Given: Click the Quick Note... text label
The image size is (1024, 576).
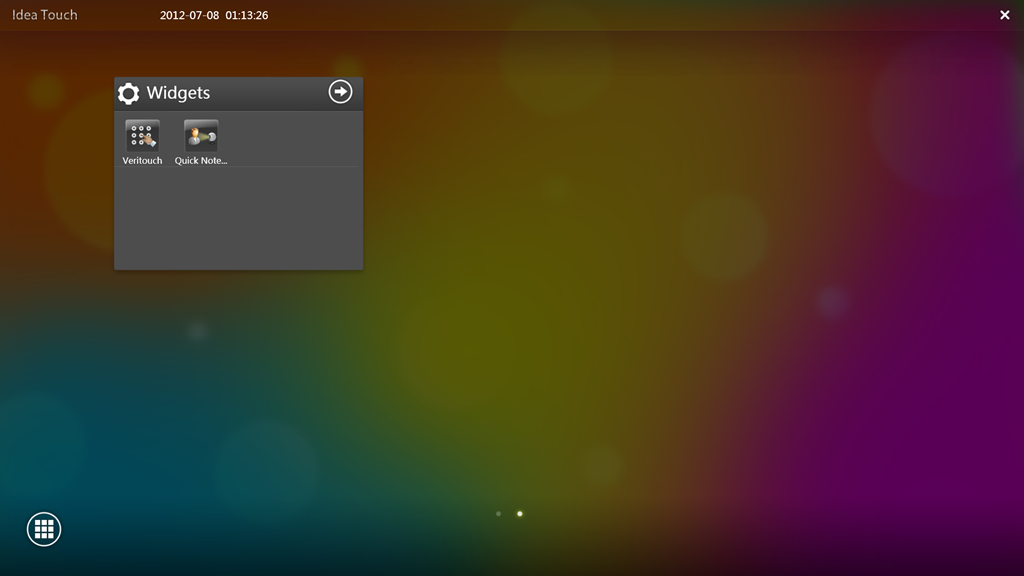Looking at the screenshot, I should tap(201, 161).
